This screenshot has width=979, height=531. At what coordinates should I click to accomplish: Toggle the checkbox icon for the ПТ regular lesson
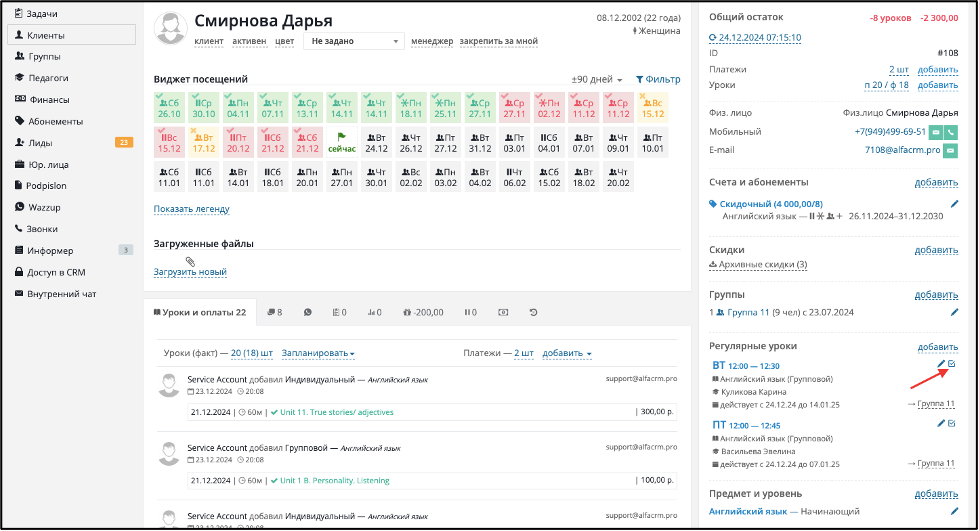(x=952, y=423)
